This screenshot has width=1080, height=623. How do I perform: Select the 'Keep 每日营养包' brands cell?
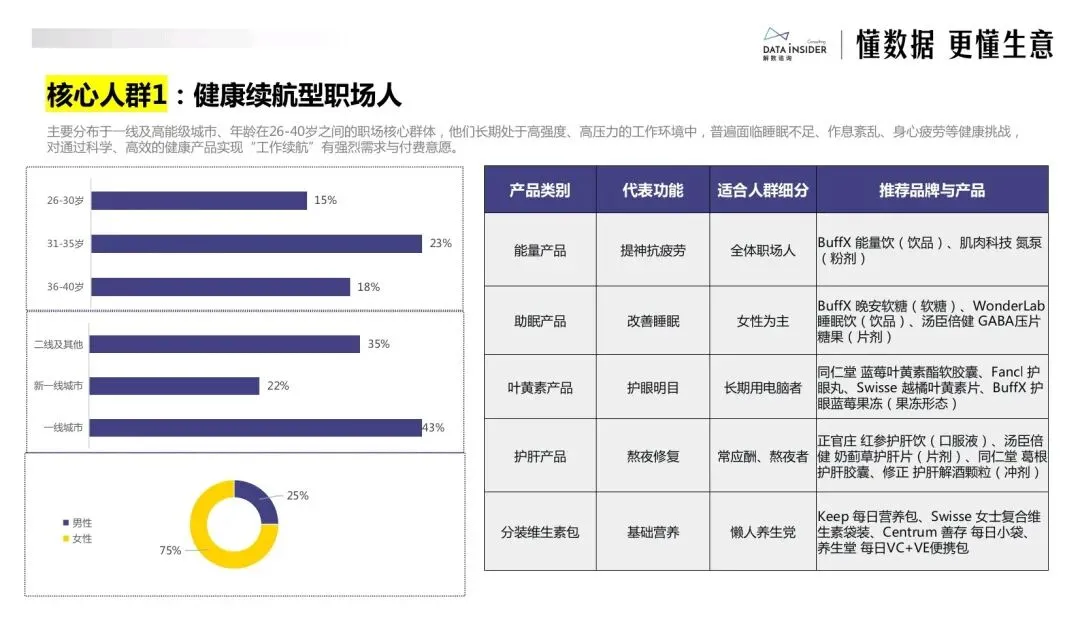pos(933,531)
